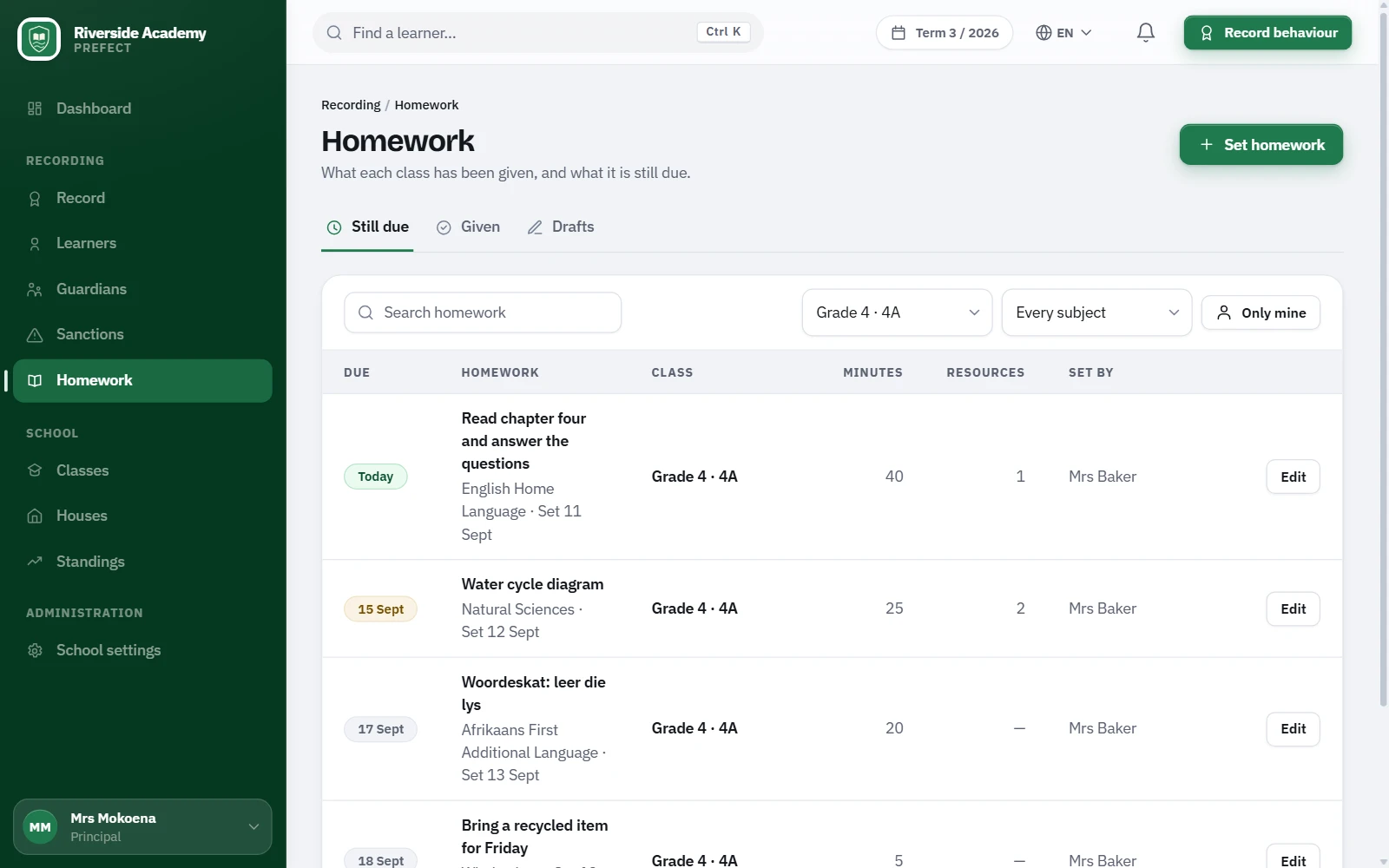Click the magnifier icon in Find a learner
The image size is (1389, 868).
(x=334, y=33)
